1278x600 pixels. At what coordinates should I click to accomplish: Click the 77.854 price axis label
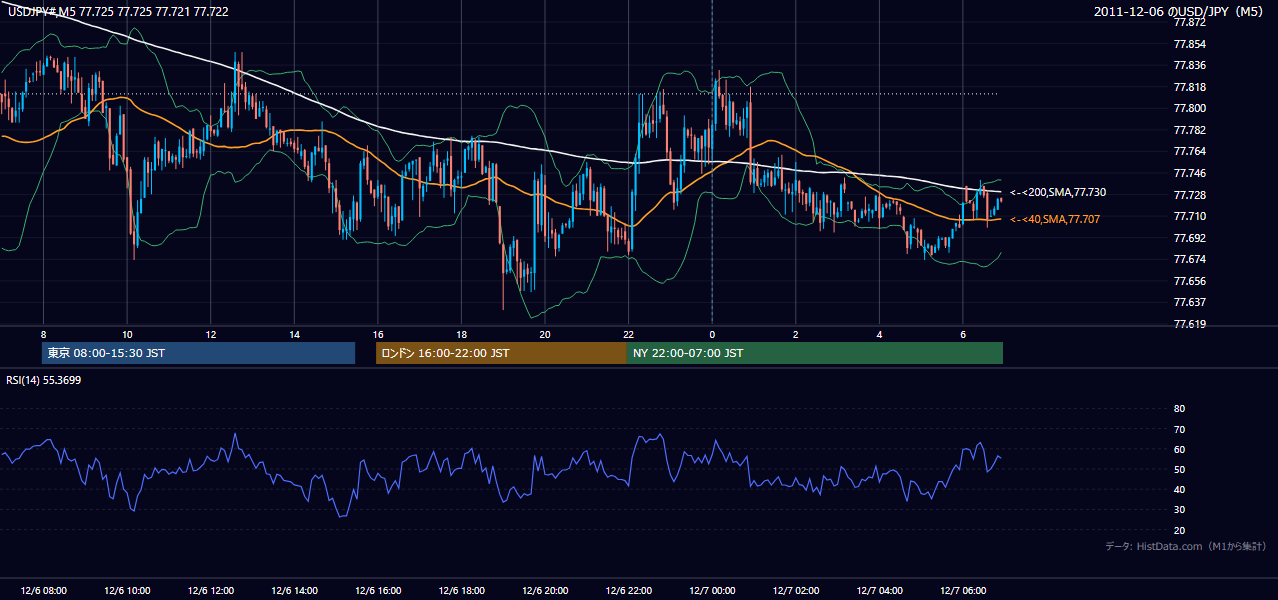tap(1192, 44)
